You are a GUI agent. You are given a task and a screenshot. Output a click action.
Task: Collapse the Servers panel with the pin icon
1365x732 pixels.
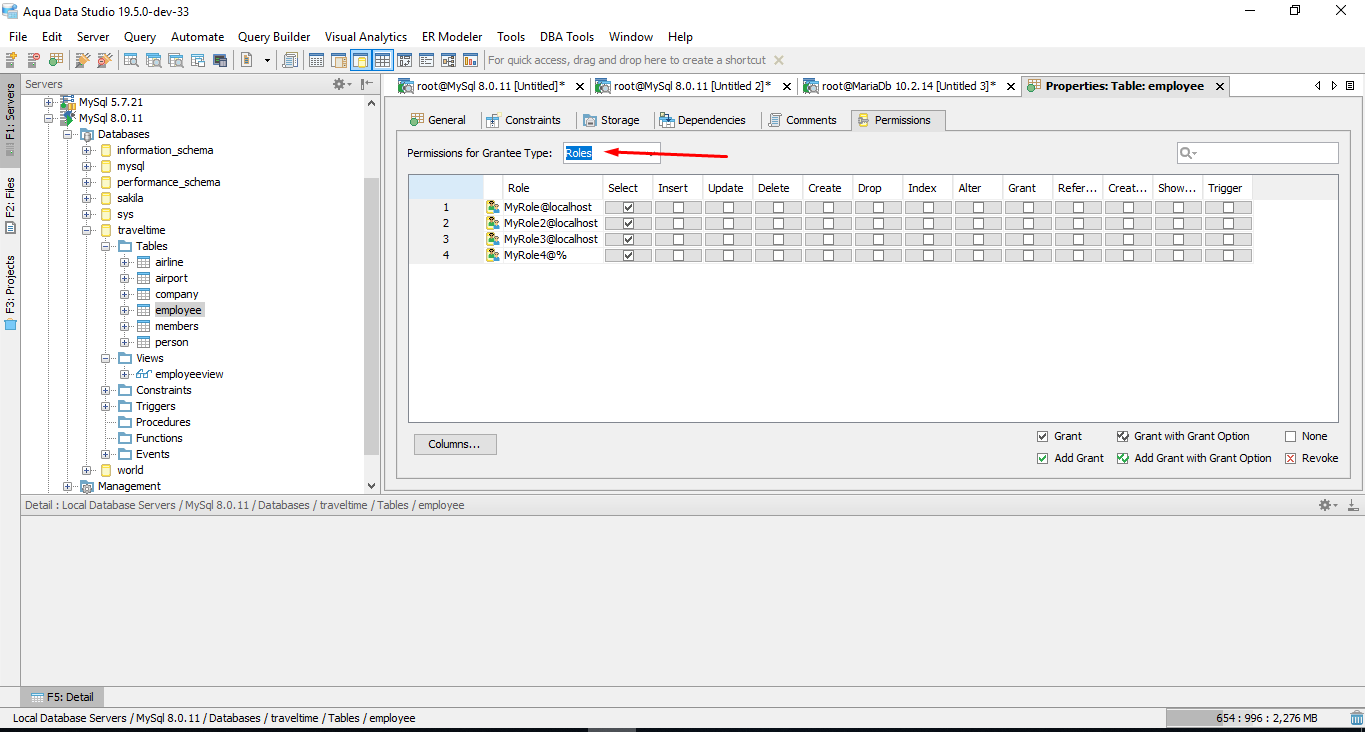click(x=367, y=84)
